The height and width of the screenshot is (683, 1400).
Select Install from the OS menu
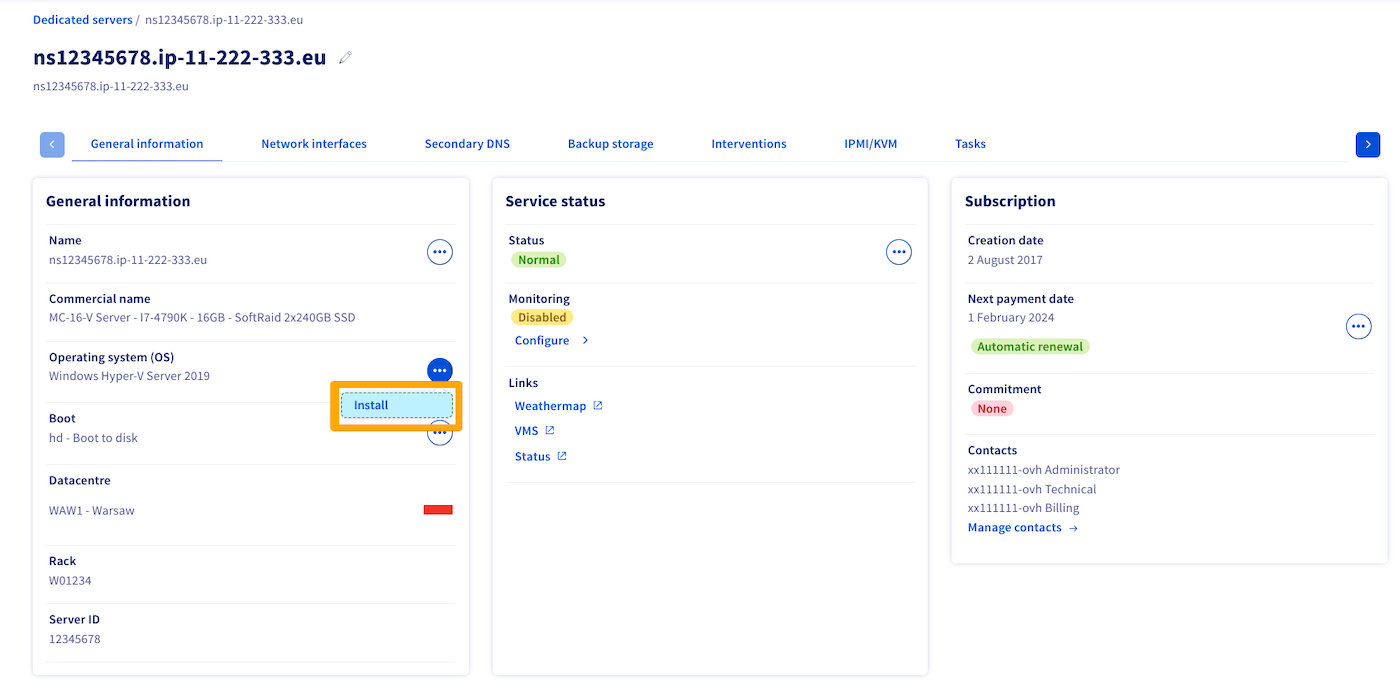tap(396, 405)
